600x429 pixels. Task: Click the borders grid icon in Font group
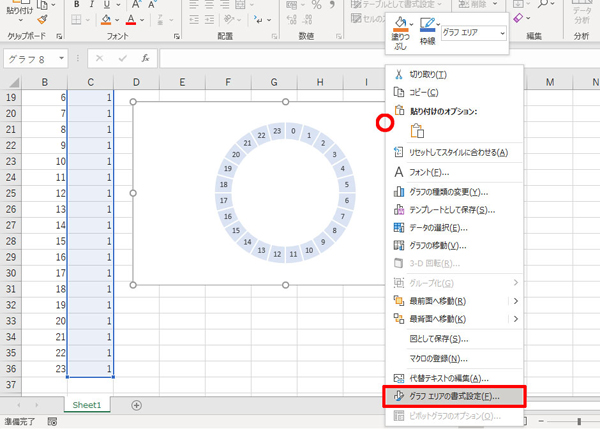click(x=76, y=20)
